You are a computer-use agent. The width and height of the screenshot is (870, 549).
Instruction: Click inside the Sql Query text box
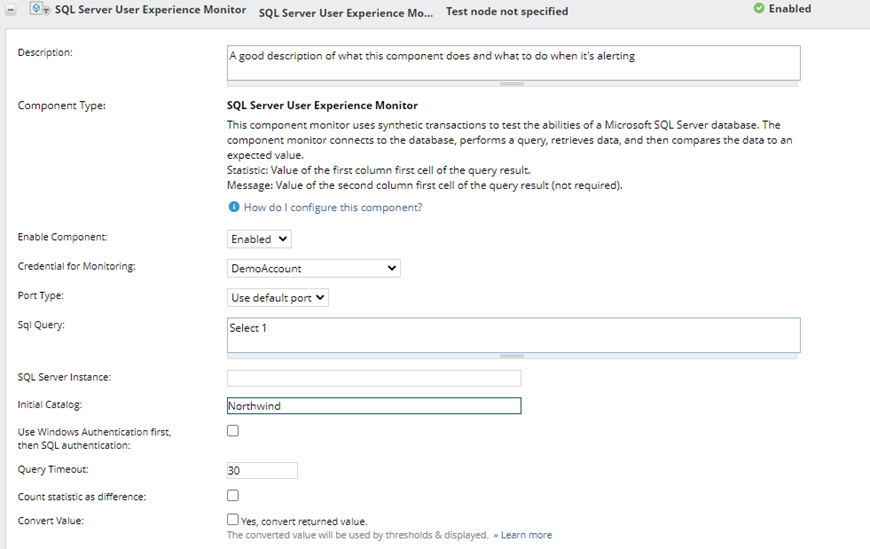point(513,334)
